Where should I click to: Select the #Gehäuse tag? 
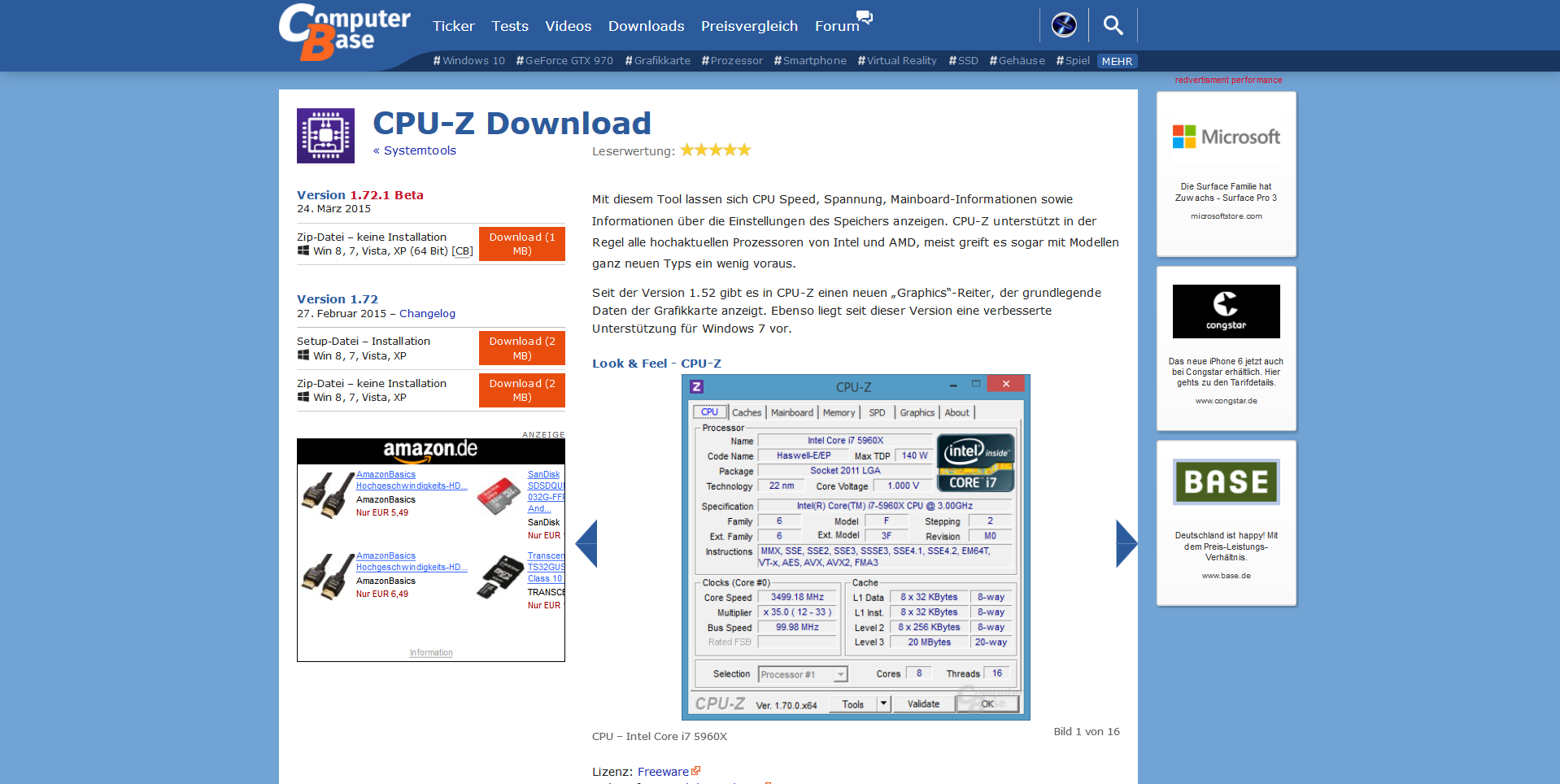[1017, 61]
